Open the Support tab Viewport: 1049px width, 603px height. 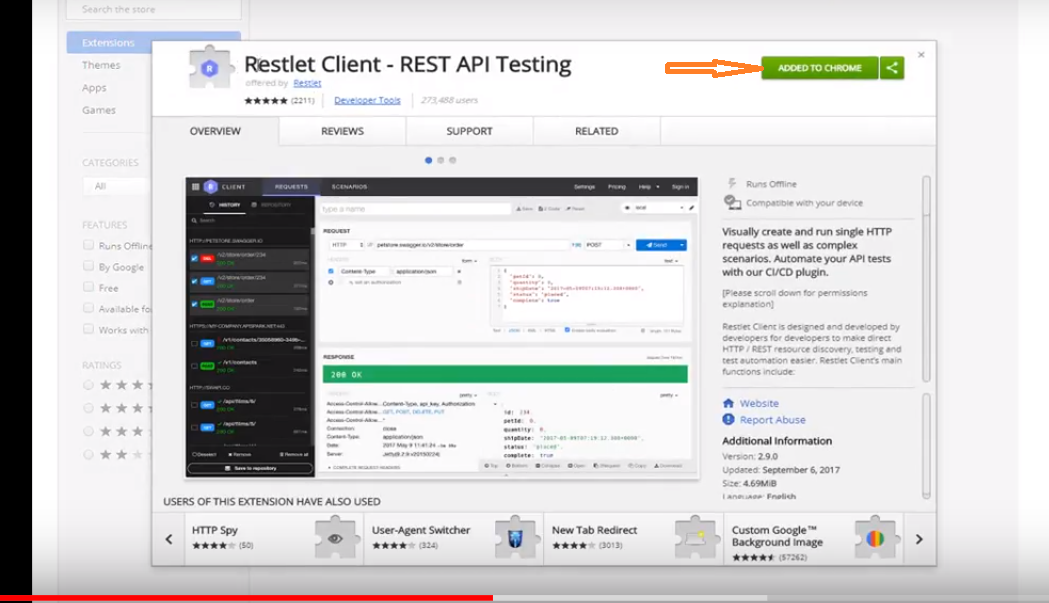point(469,131)
